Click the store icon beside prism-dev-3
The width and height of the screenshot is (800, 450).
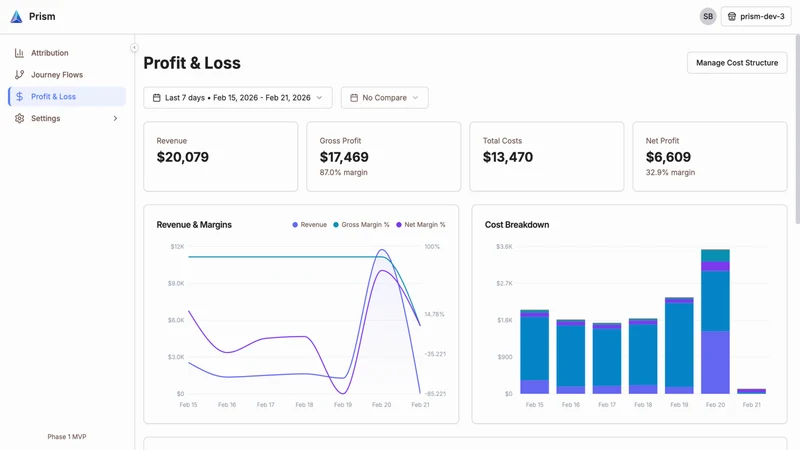point(732,16)
